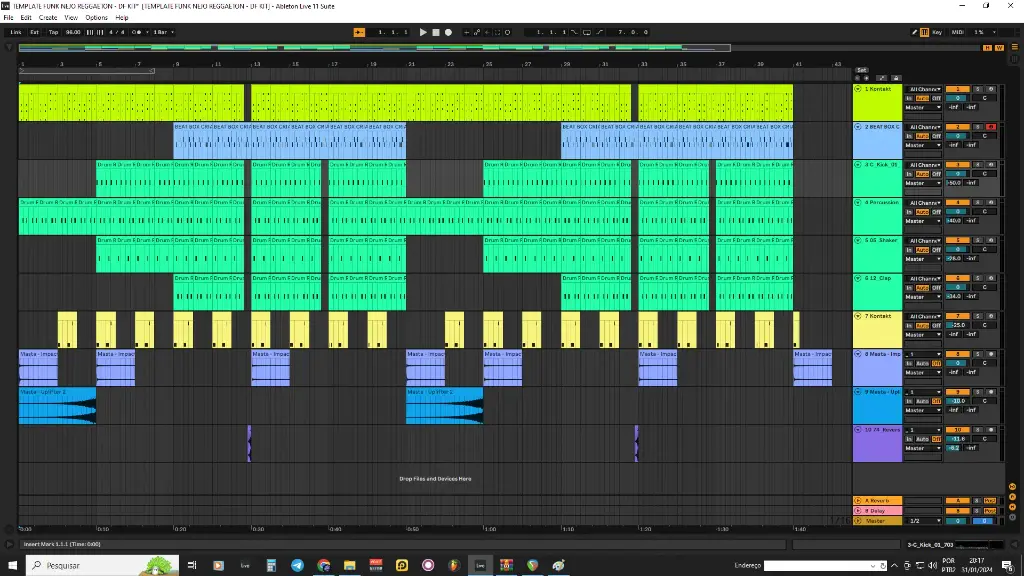1024x576 pixels.
Task: Enable MIDI Map Mode
Action: (957, 32)
